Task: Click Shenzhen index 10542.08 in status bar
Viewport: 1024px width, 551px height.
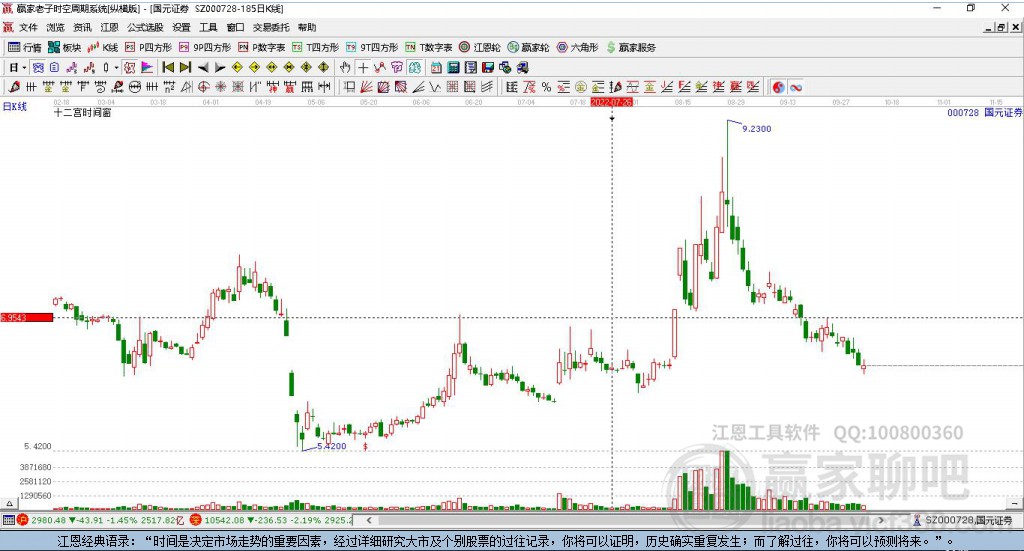Action: pos(222,520)
